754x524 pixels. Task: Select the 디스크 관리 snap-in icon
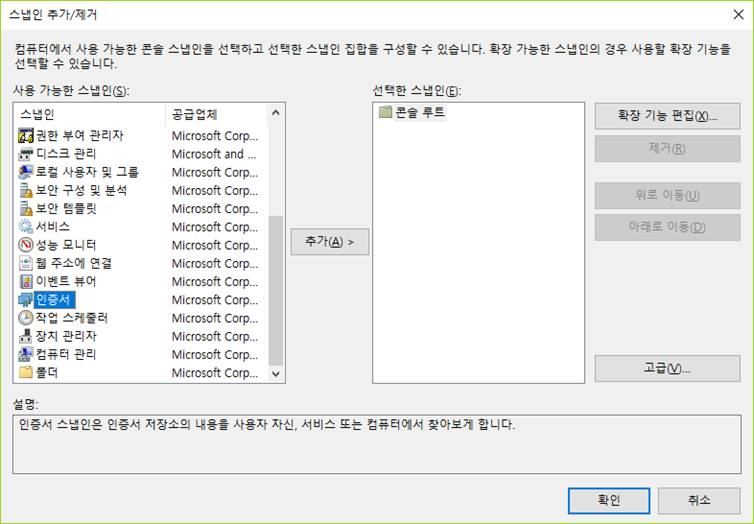click(25, 154)
